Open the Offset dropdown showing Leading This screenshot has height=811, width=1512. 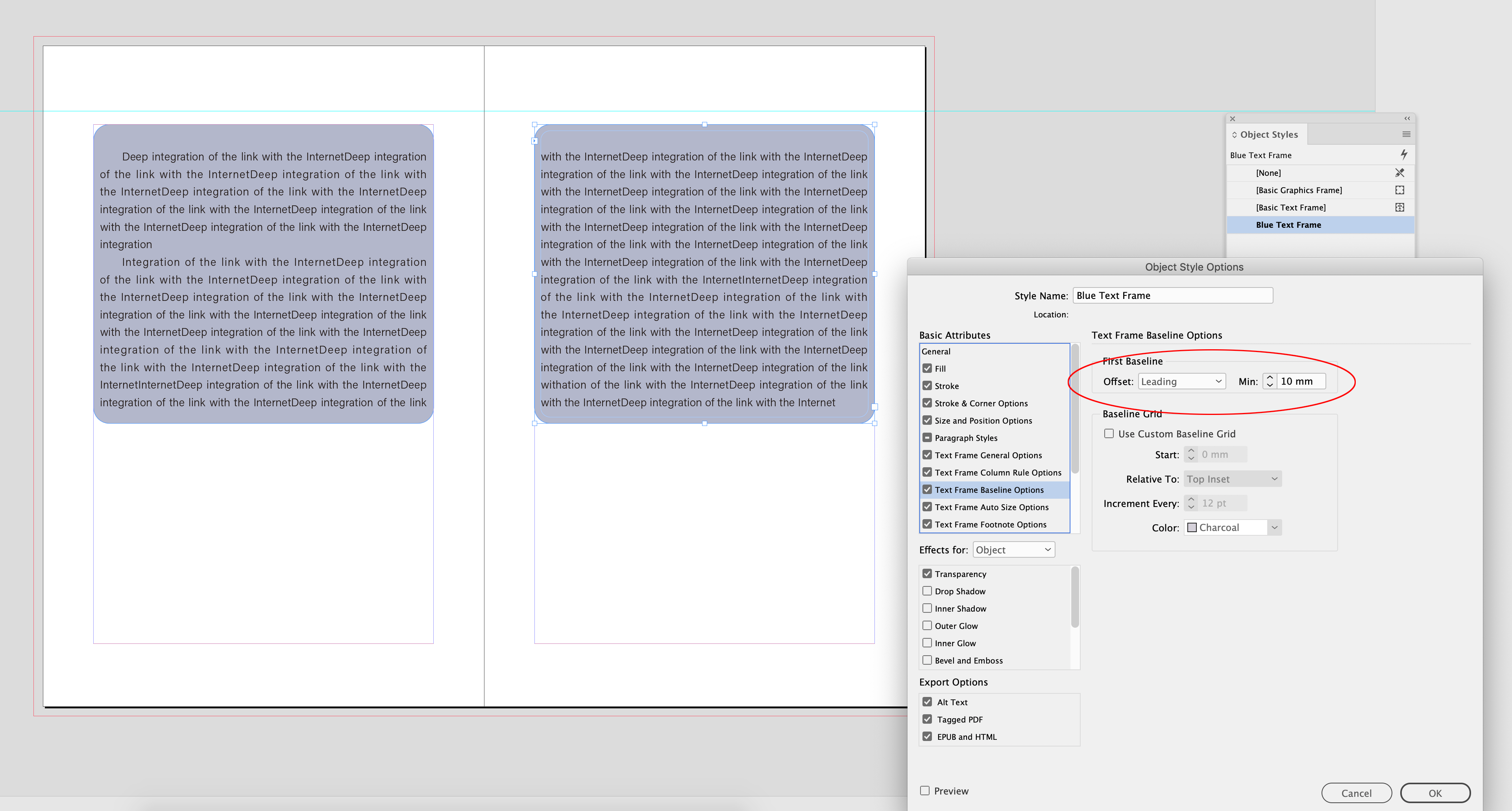tap(1181, 381)
